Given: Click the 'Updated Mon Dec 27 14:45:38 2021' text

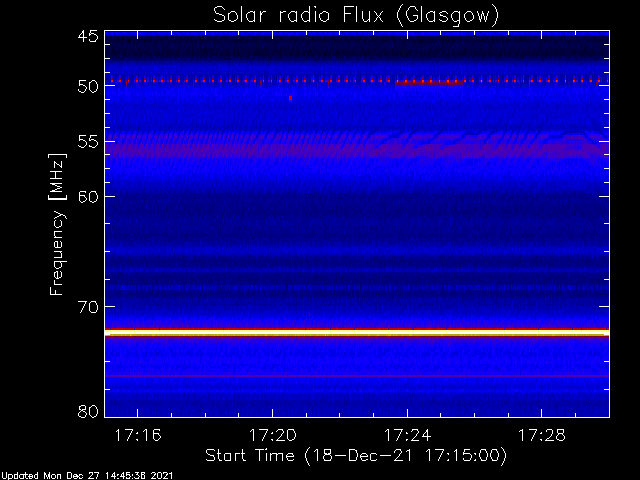Looking at the screenshot, I should click(x=87, y=476).
